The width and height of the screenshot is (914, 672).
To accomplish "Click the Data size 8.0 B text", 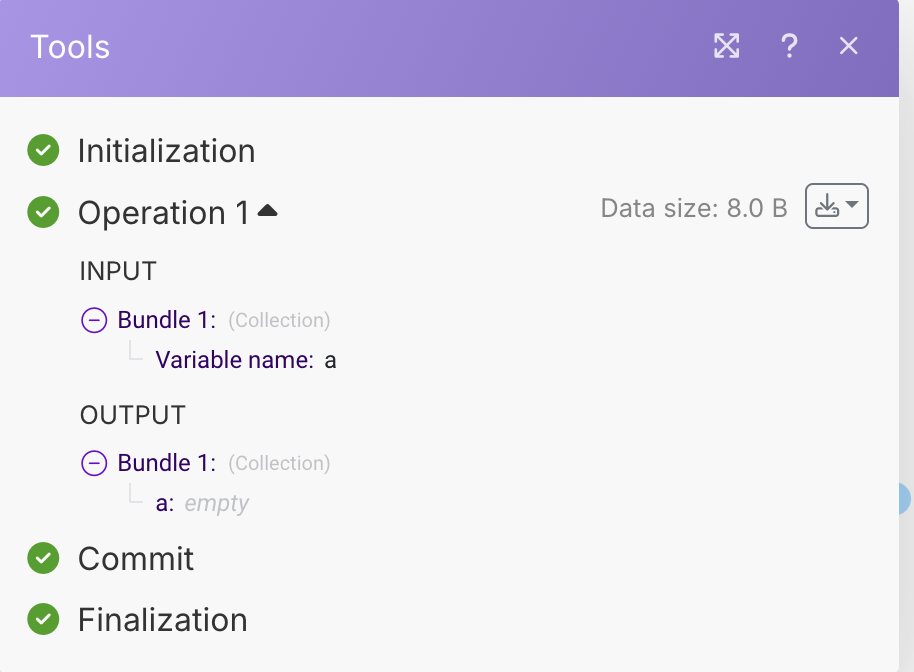I will (694, 208).
